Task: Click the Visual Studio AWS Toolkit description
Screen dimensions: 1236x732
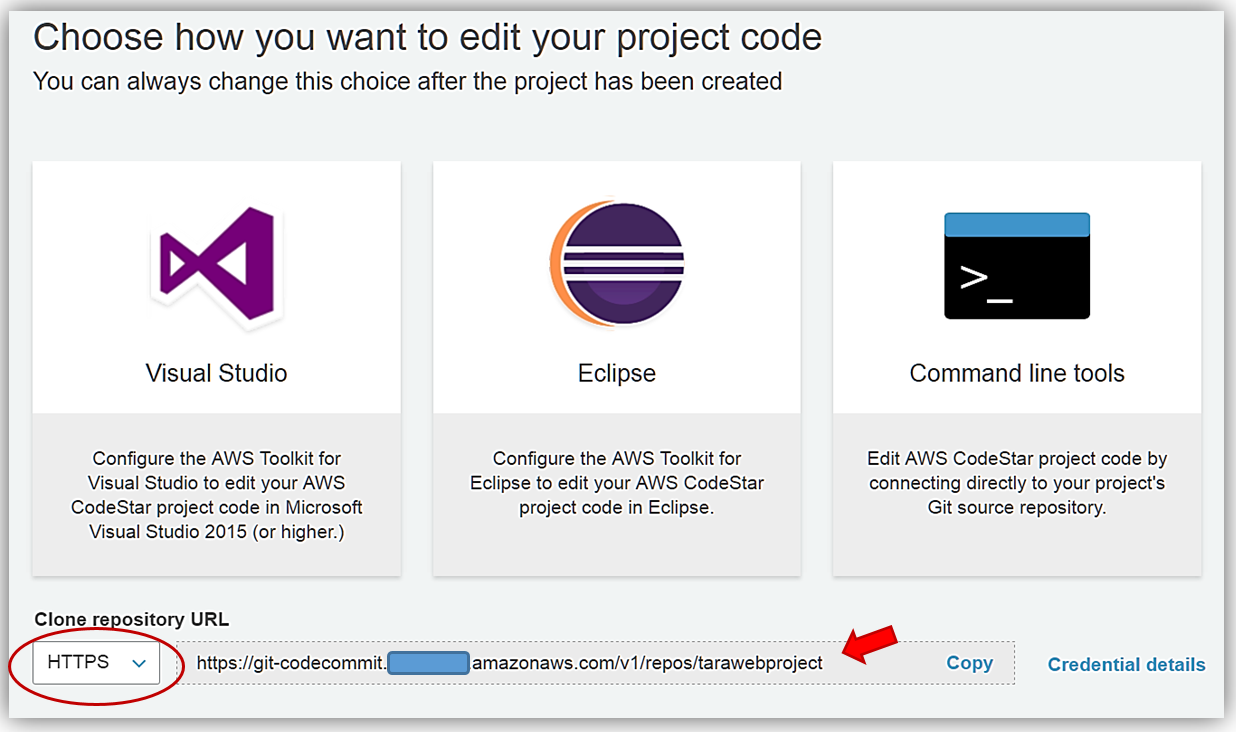Action: [x=217, y=495]
